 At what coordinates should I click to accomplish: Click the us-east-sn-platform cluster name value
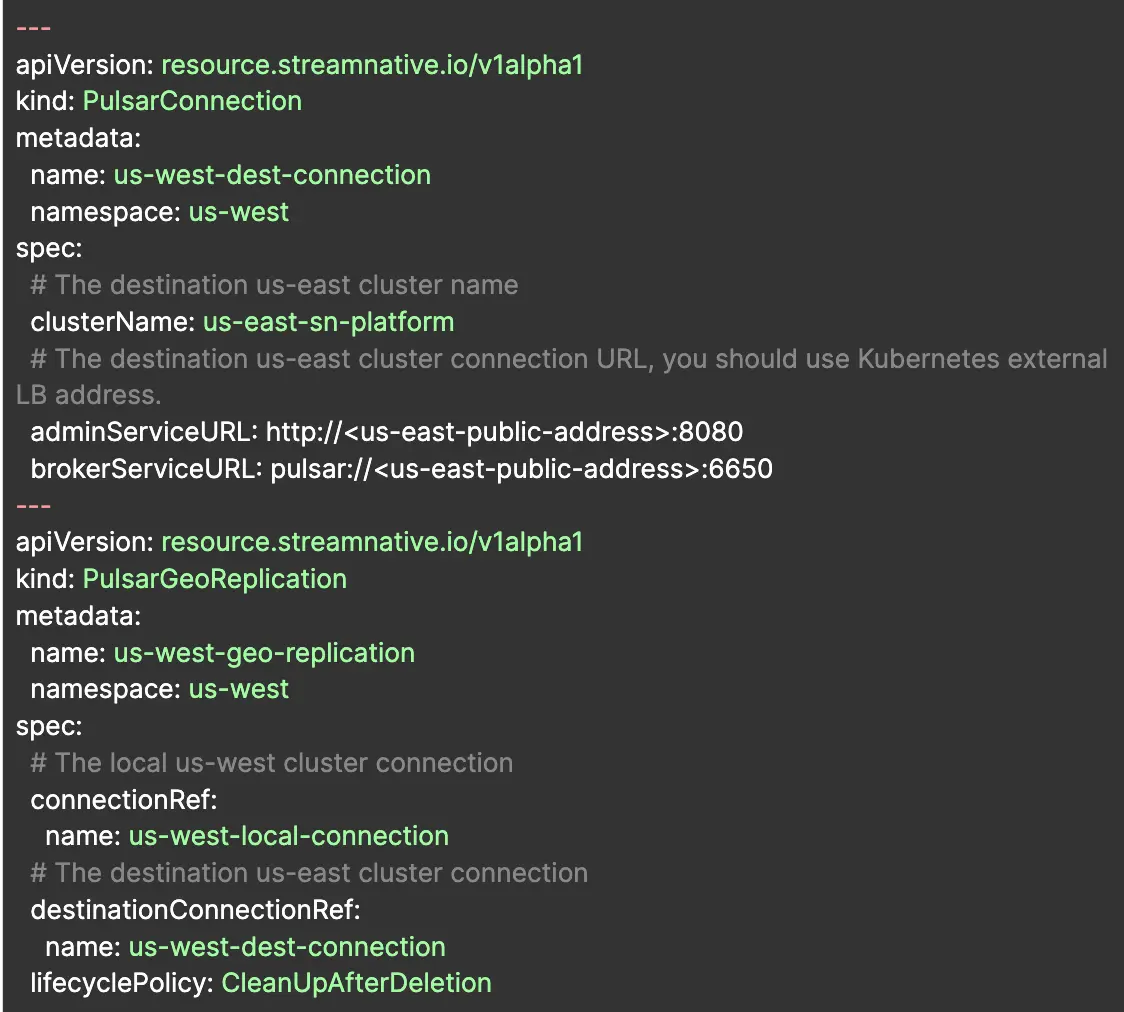point(328,322)
